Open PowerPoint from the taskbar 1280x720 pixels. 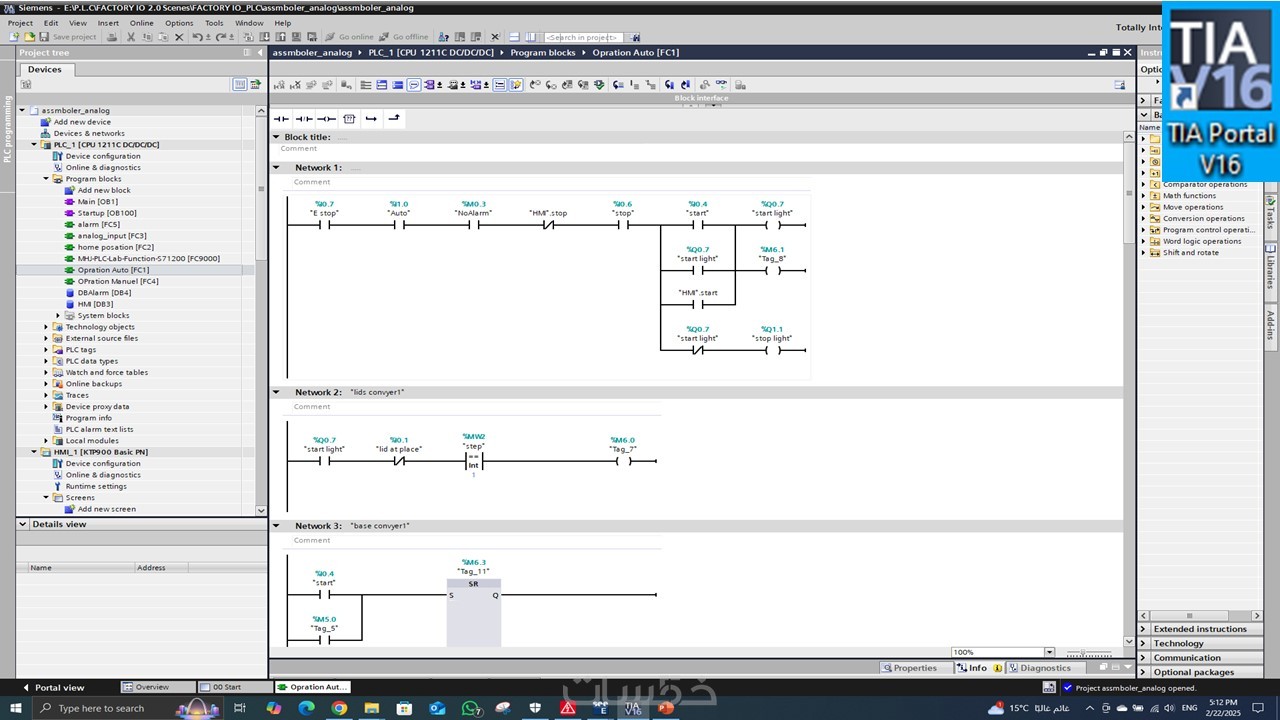[665, 708]
